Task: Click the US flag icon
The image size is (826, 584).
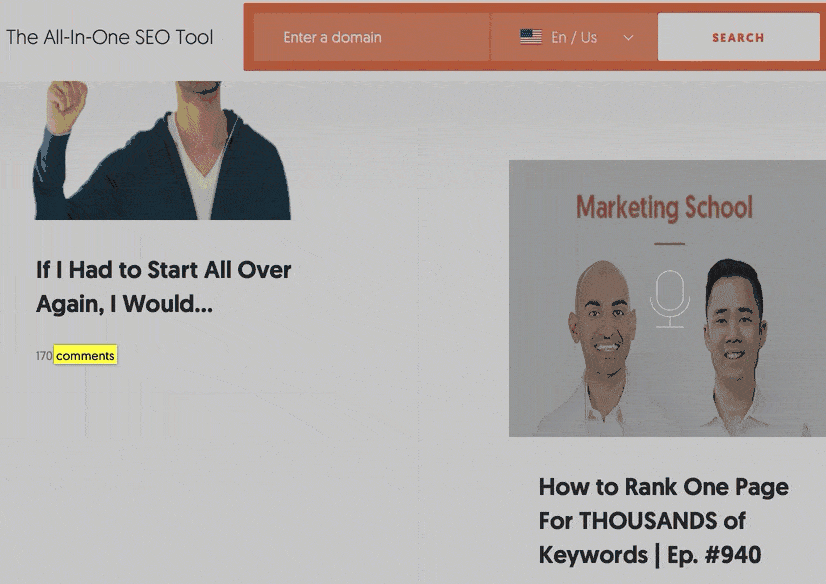Action: (530, 37)
